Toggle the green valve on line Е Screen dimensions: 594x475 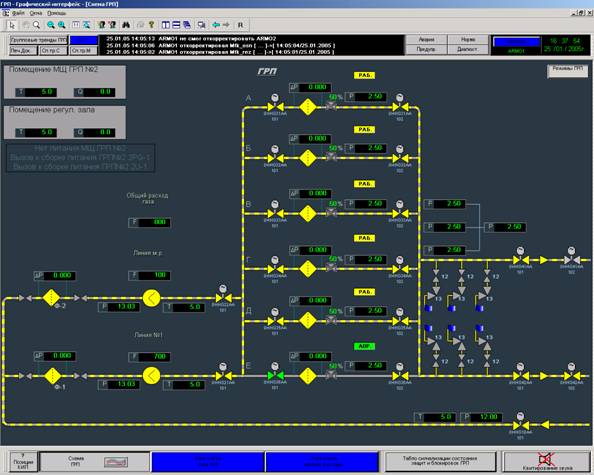tap(275, 376)
